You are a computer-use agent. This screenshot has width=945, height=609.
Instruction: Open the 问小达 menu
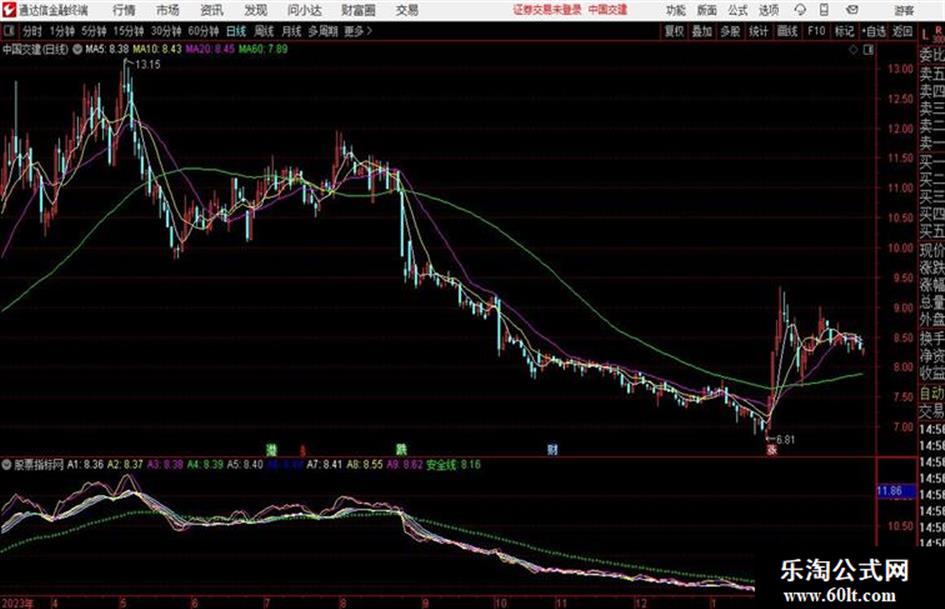click(304, 10)
